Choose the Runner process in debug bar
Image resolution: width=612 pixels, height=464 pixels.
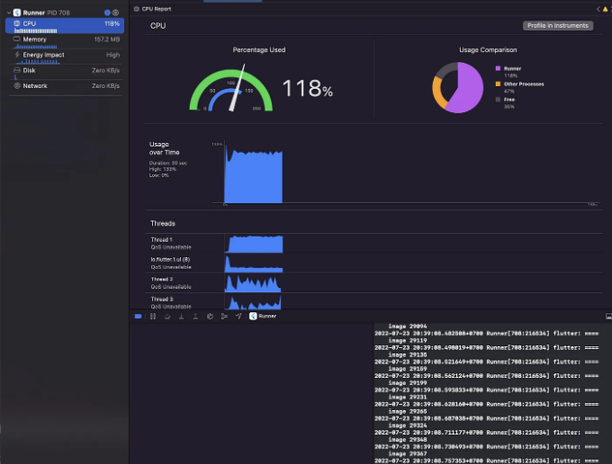coord(263,316)
